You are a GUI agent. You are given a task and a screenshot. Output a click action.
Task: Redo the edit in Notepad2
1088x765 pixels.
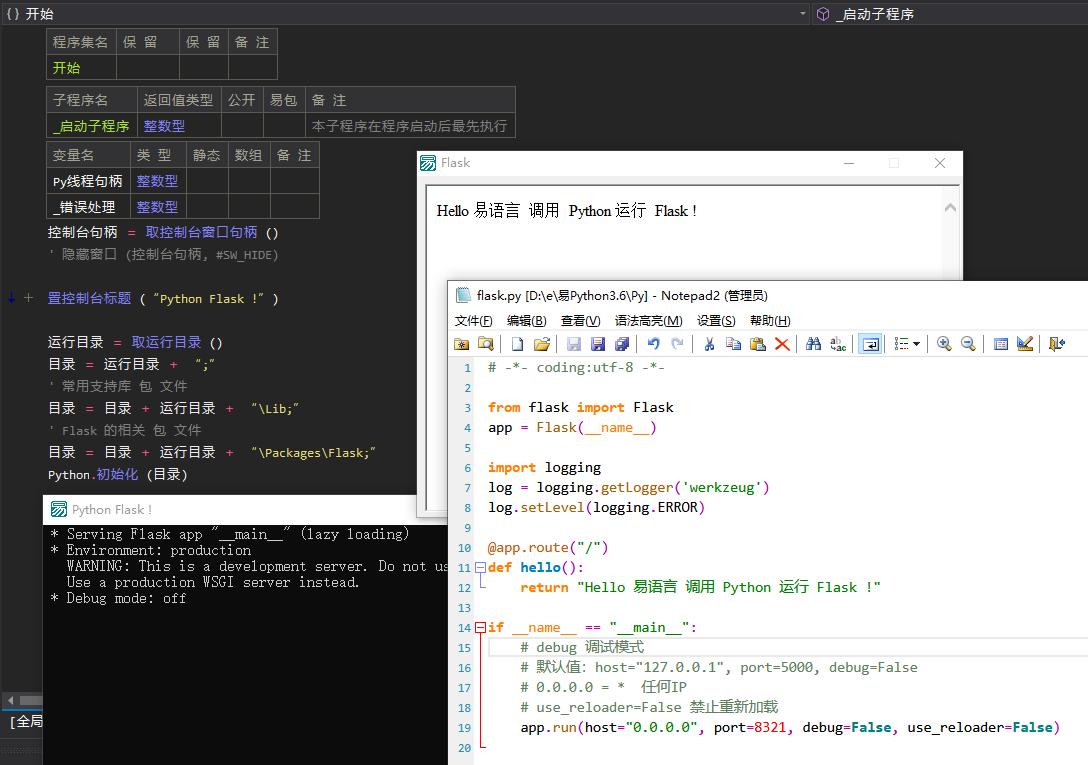677,344
